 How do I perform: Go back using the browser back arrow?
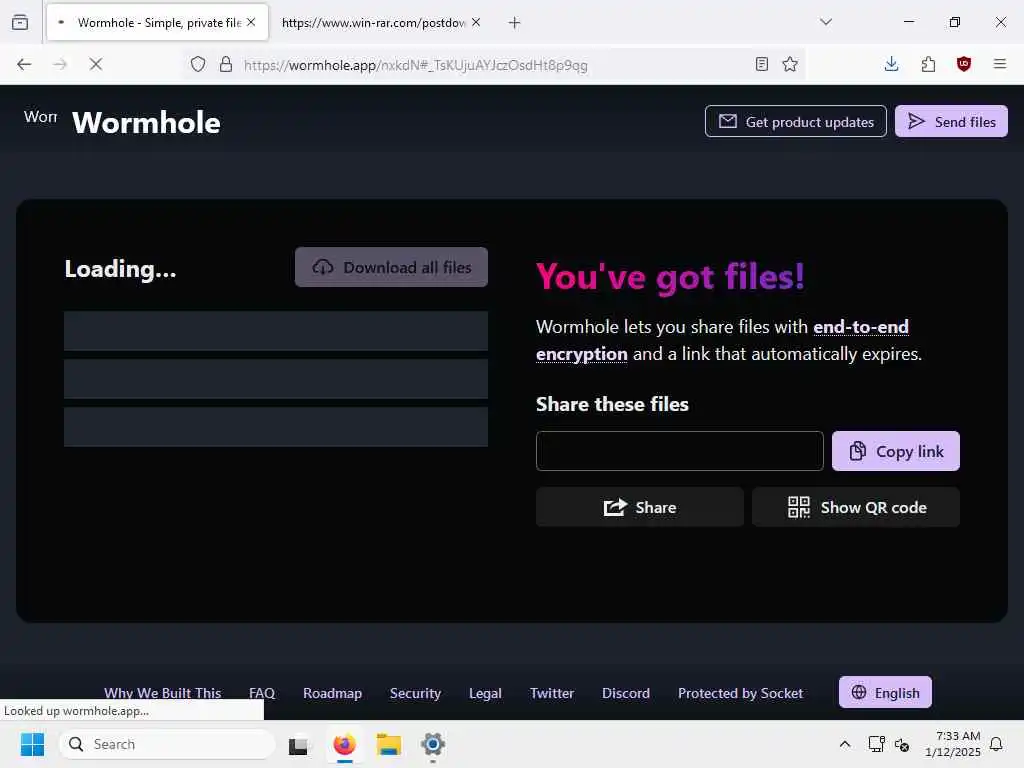[24, 64]
